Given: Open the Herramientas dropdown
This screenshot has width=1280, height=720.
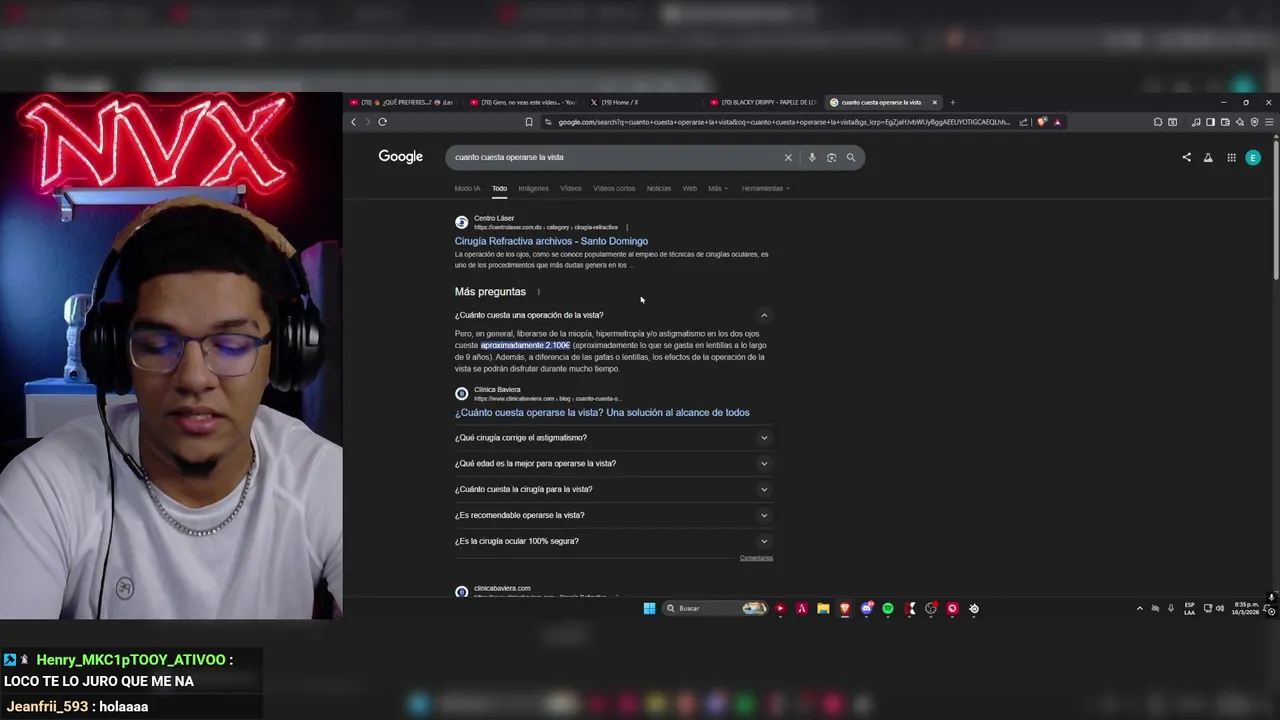Looking at the screenshot, I should [766, 188].
